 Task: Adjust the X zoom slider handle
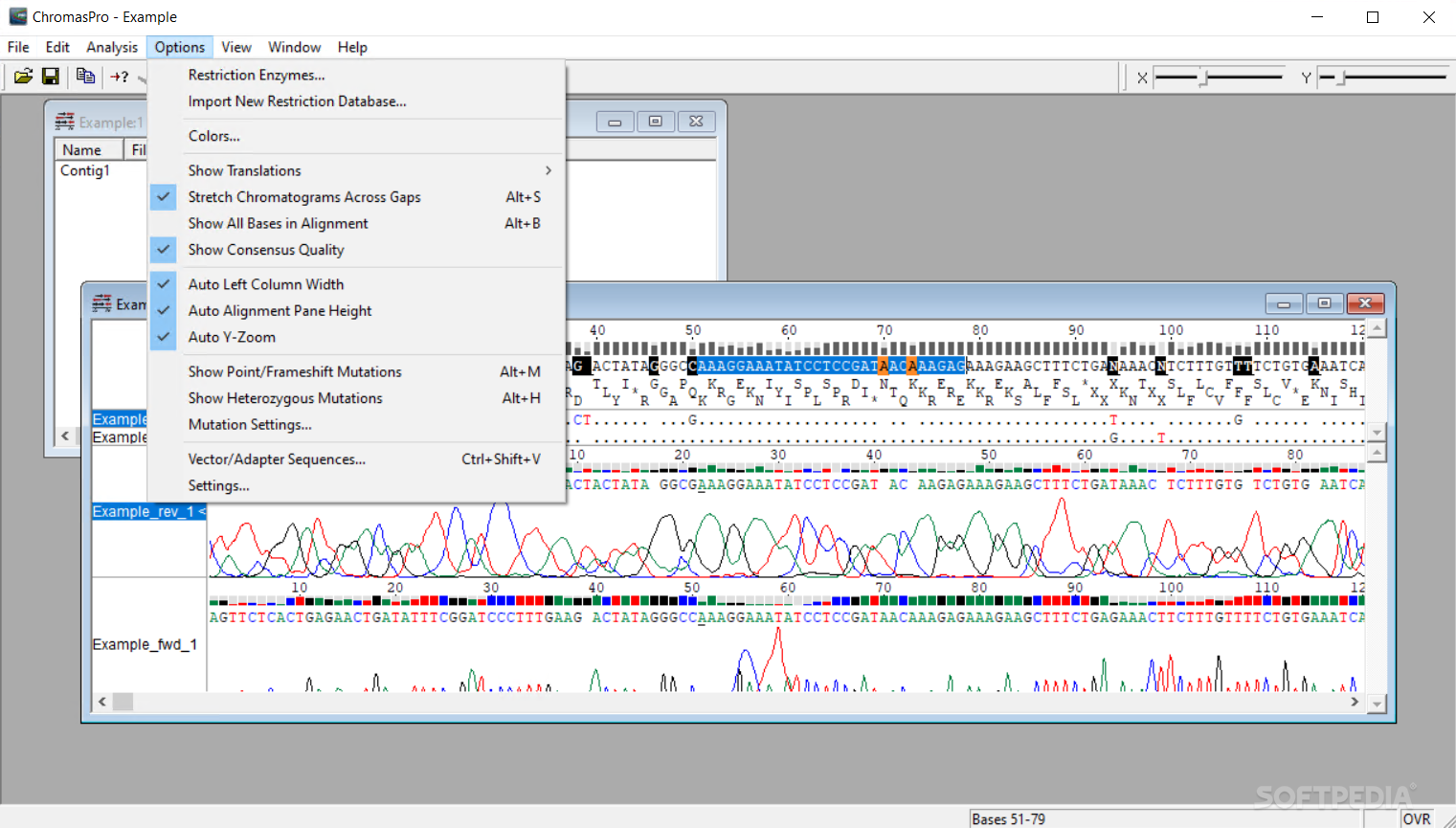[1203, 78]
